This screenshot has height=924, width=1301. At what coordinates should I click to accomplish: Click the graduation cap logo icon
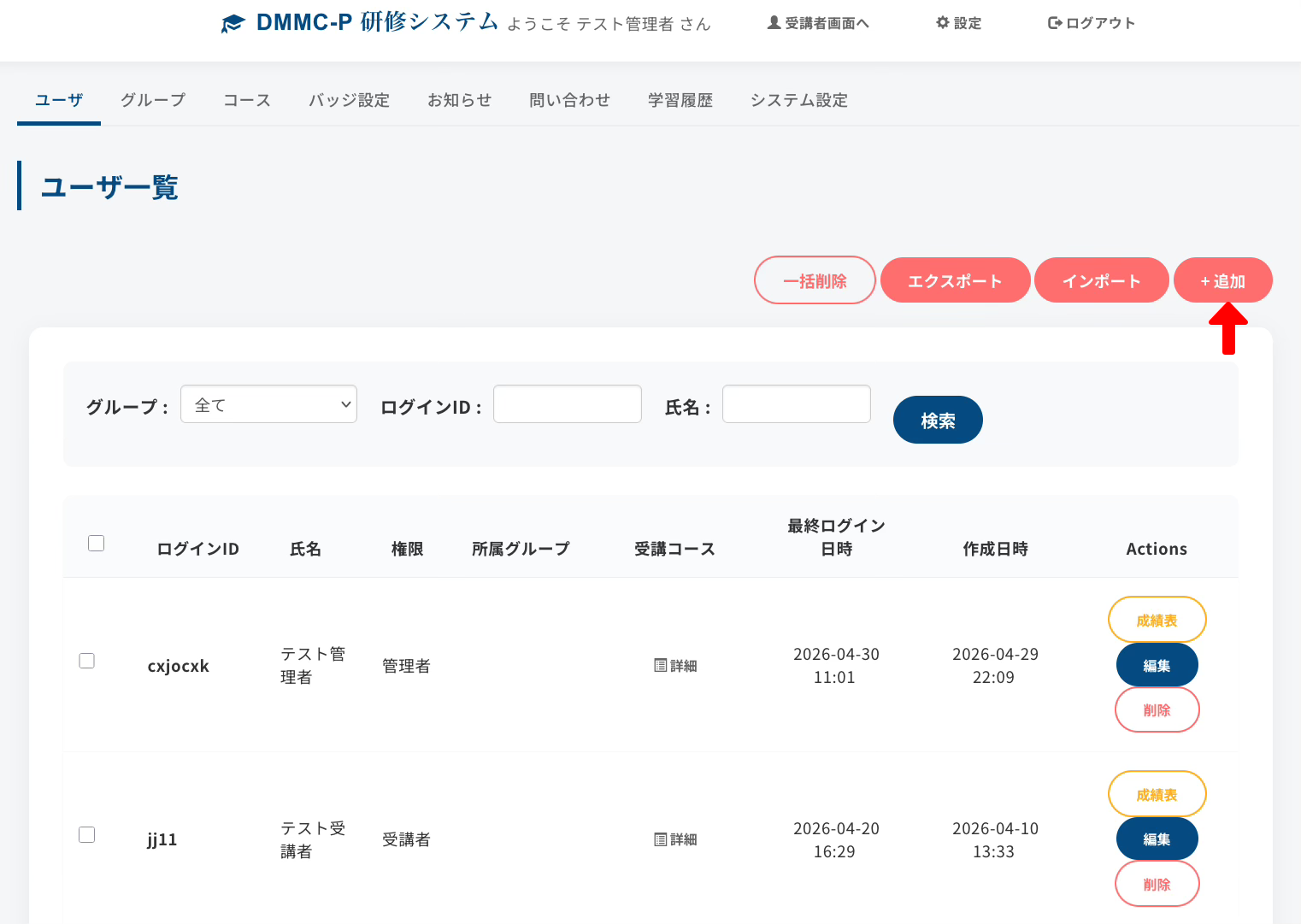(x=233, y=23)
